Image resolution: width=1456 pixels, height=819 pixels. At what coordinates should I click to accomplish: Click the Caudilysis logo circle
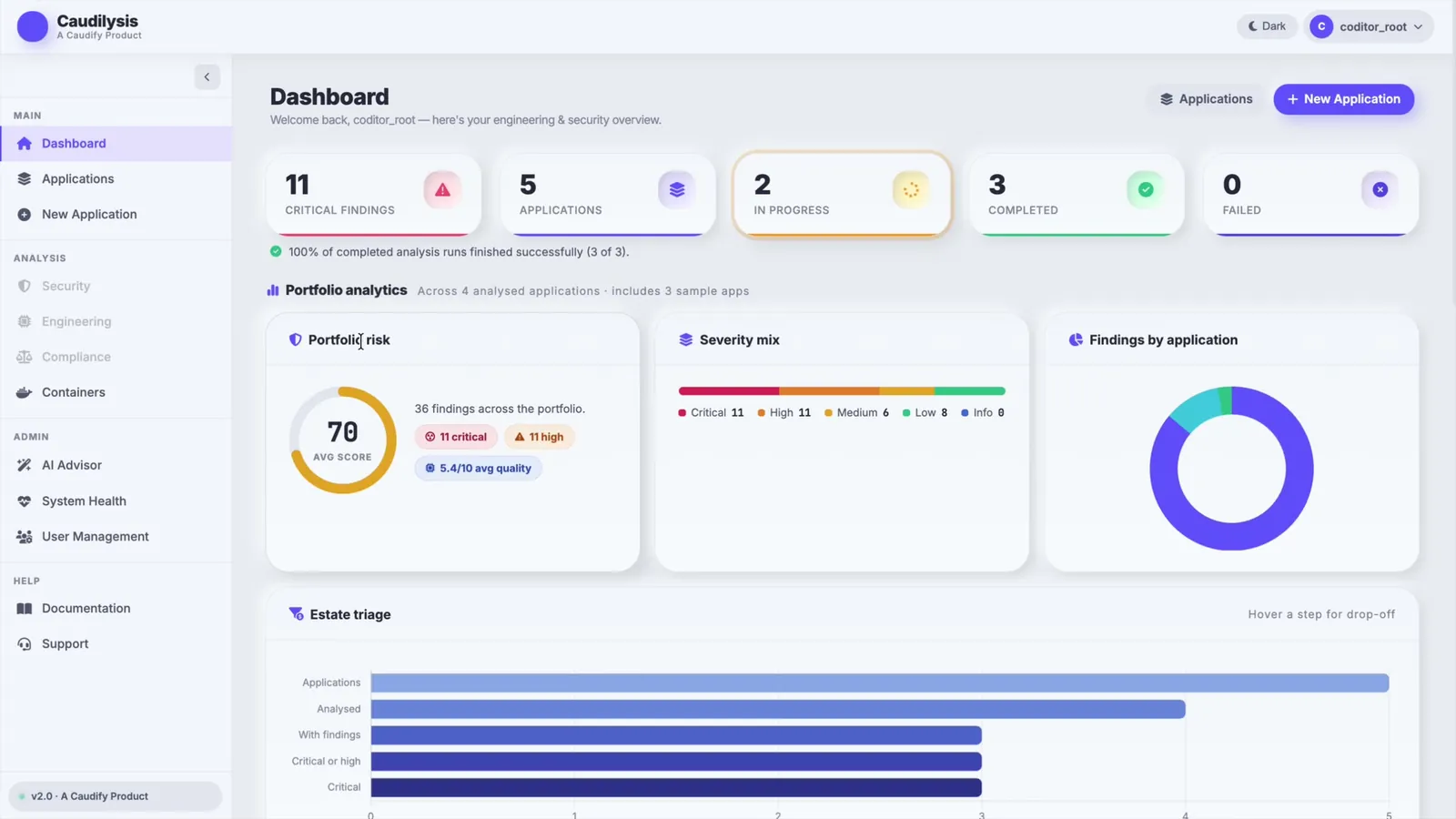click(33, 26)
